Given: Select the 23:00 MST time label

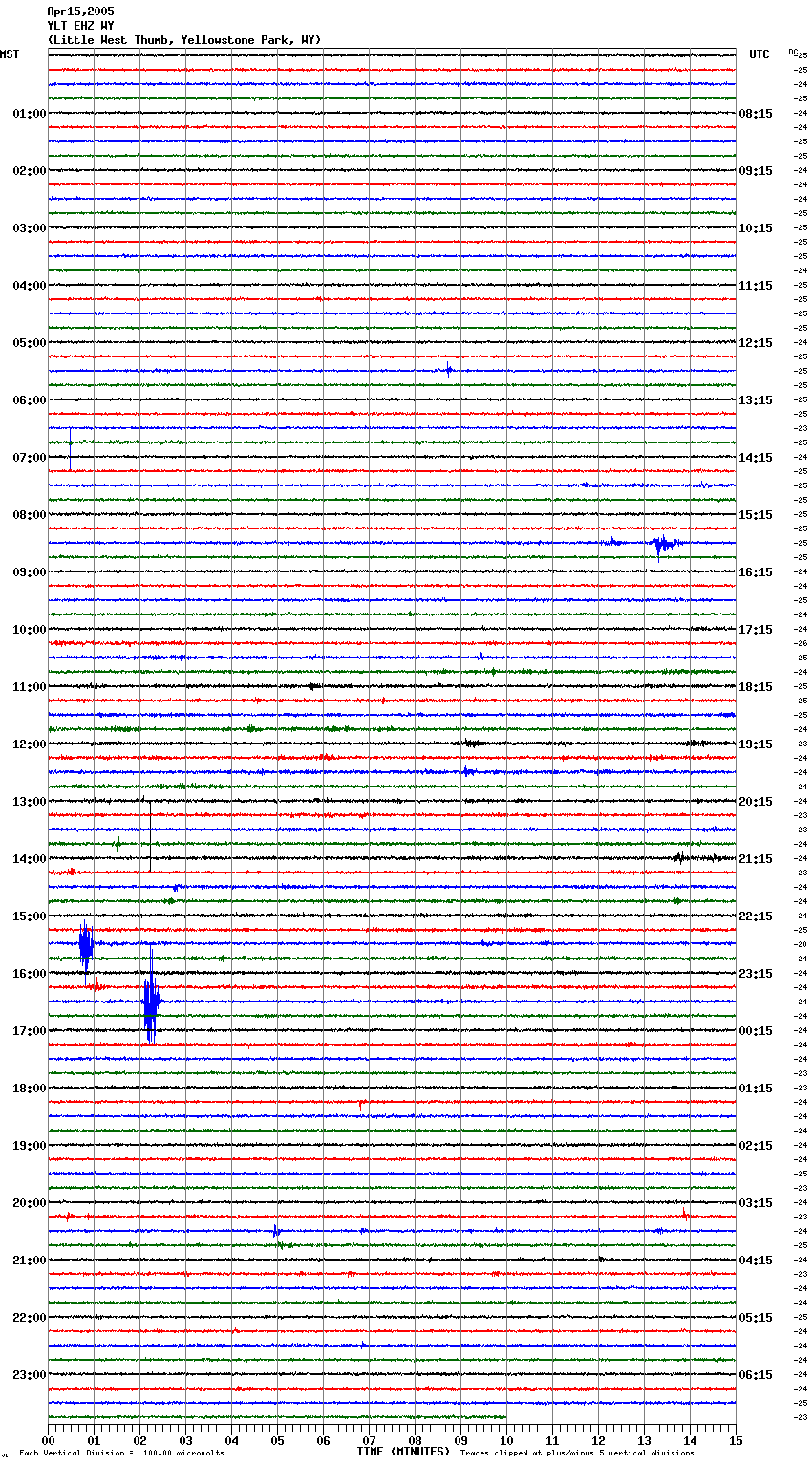Looking at the screenshot, I should pos(30,1375).
